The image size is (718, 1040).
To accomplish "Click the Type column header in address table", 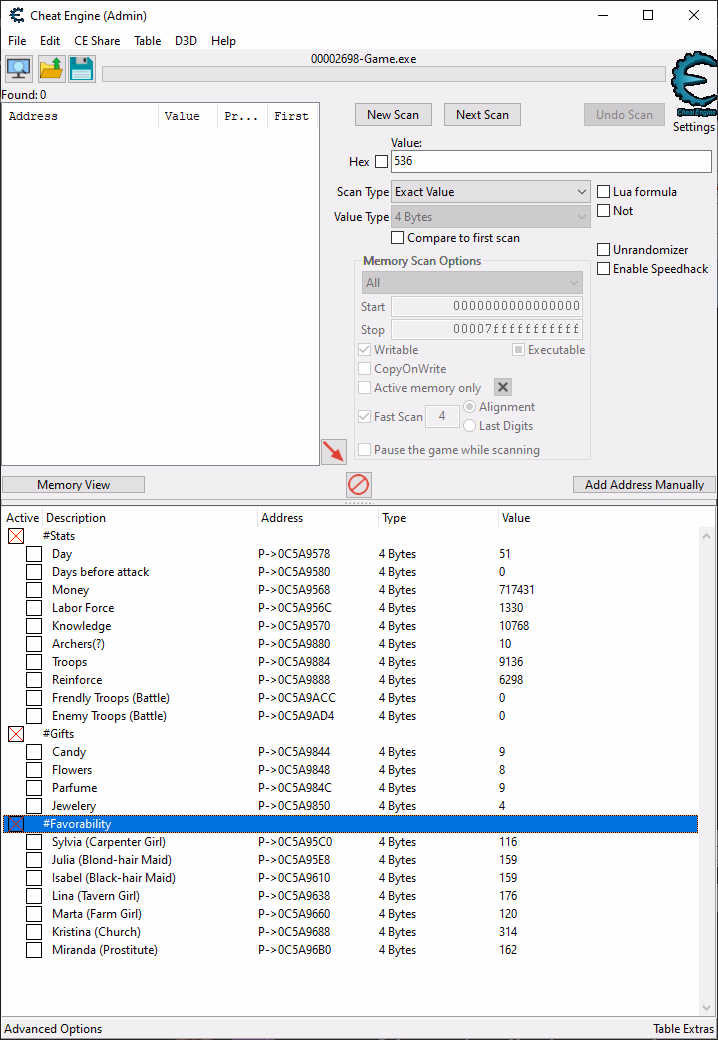I will (x=438, y=518).
